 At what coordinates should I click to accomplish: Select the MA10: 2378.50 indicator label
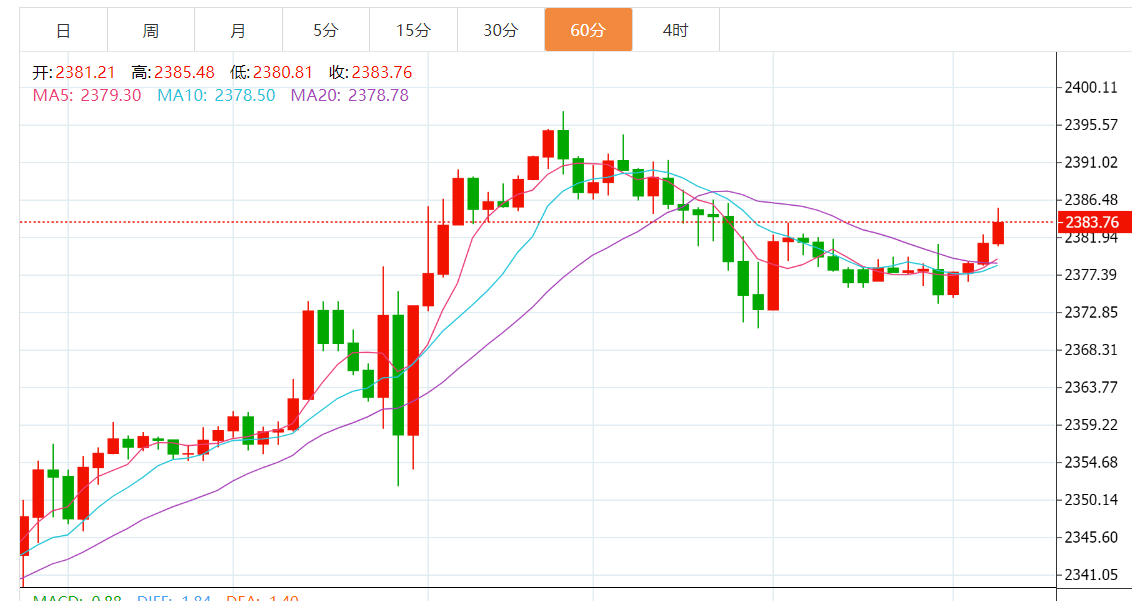click(x=217, y=95)
